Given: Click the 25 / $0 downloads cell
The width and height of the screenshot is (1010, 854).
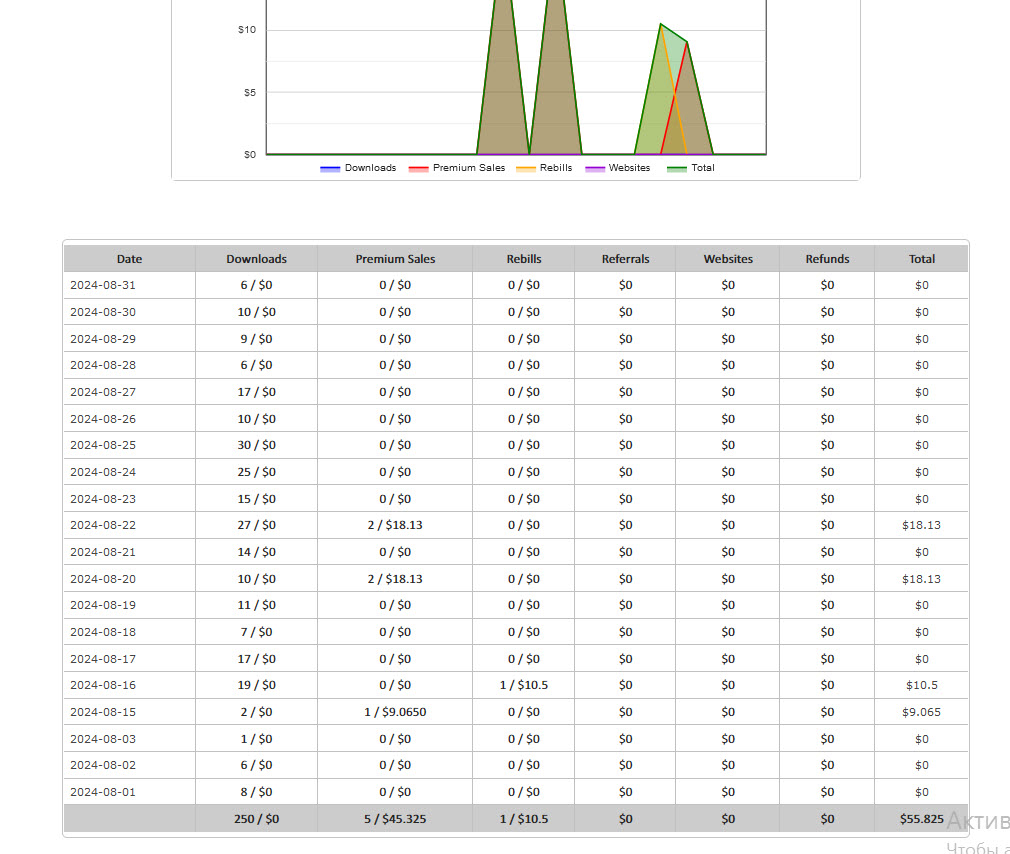Looking at the screenshot, I should 256,472.
